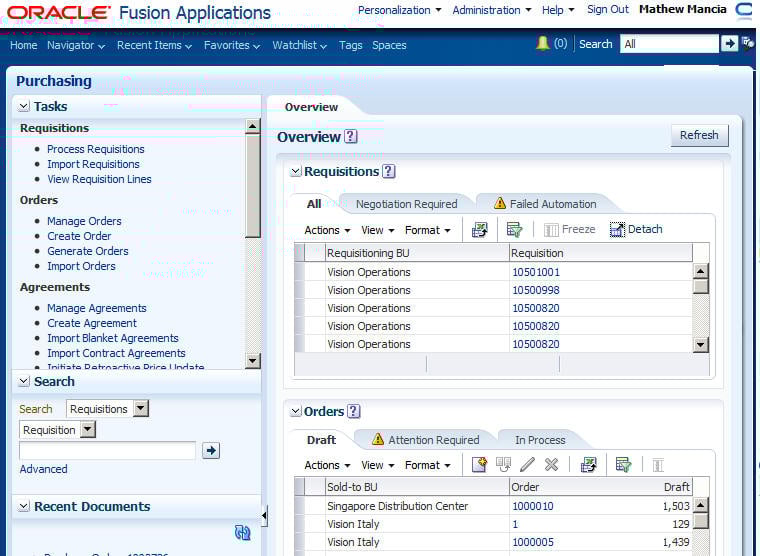Open Process Requisitions task

pyautogui.click(x=95, y=149)
